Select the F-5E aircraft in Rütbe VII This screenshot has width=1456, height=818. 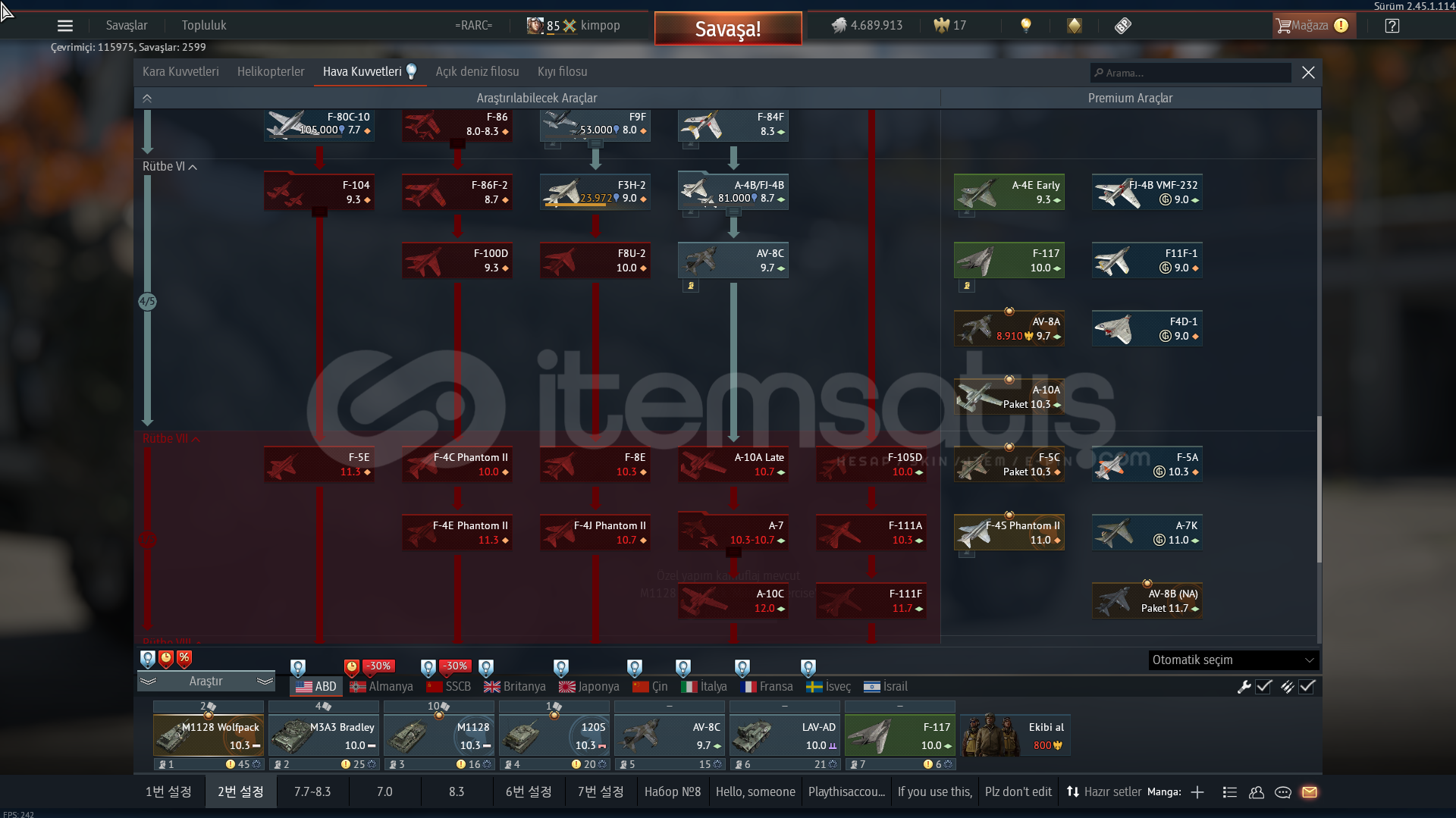(319, 464)
